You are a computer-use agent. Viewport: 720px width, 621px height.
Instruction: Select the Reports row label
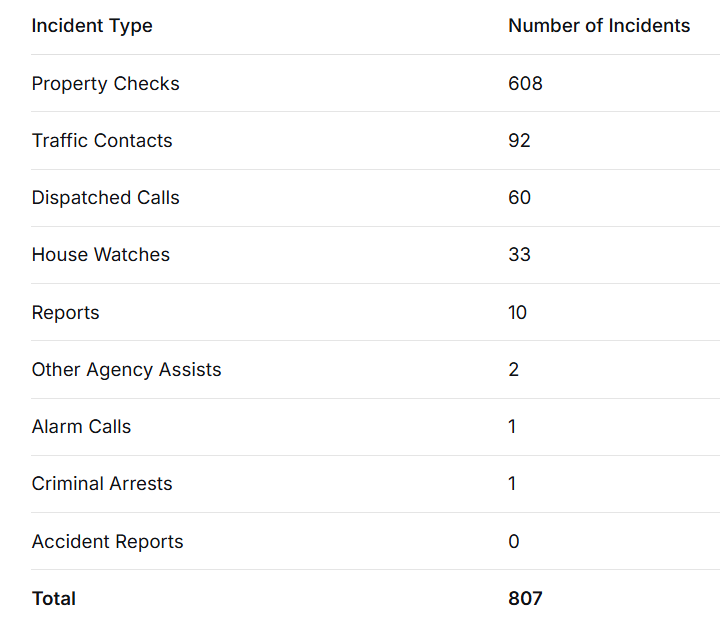(65, 313)
